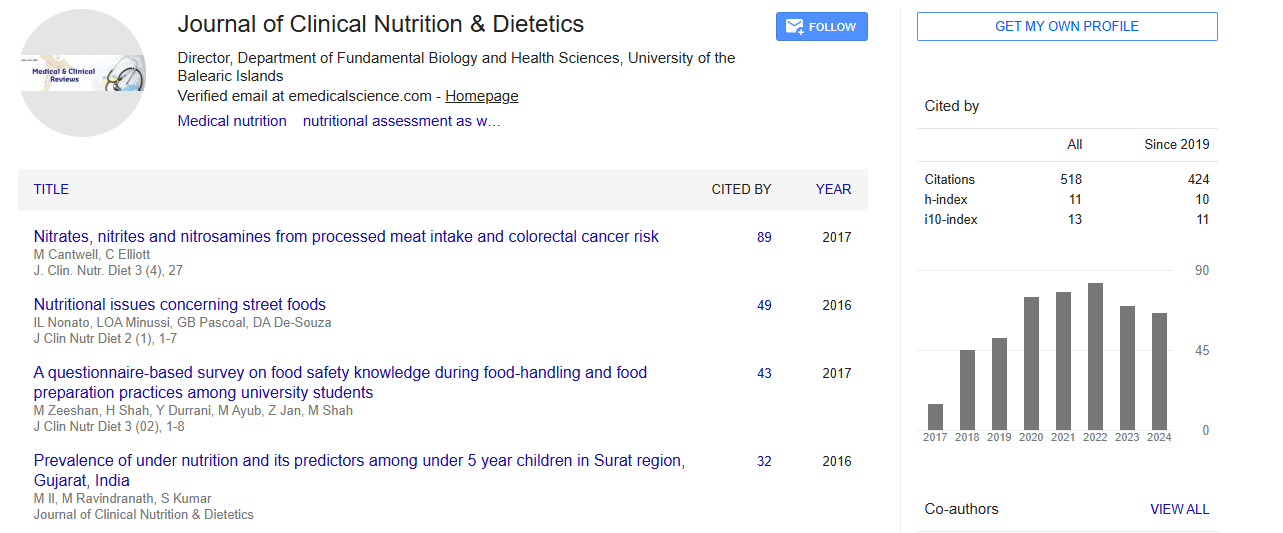Open the Homepage link
This screenshot has height=533, width=1283.
click(481, 96)
